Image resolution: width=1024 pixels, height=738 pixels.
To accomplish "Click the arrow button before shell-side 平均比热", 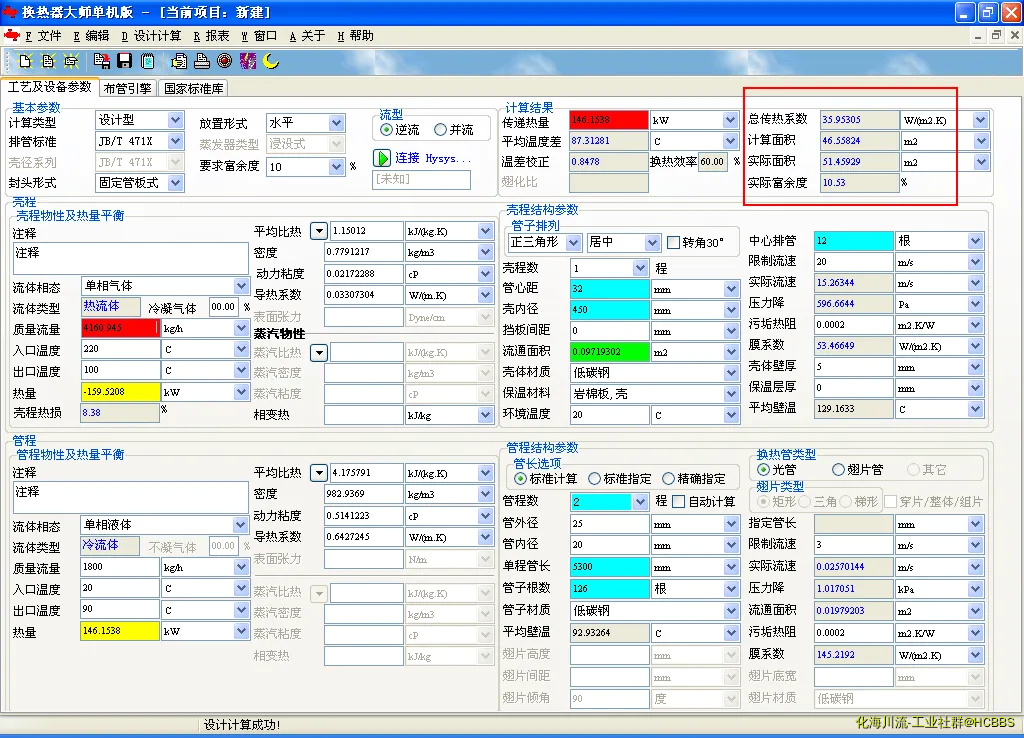I will tap(318, 231).
